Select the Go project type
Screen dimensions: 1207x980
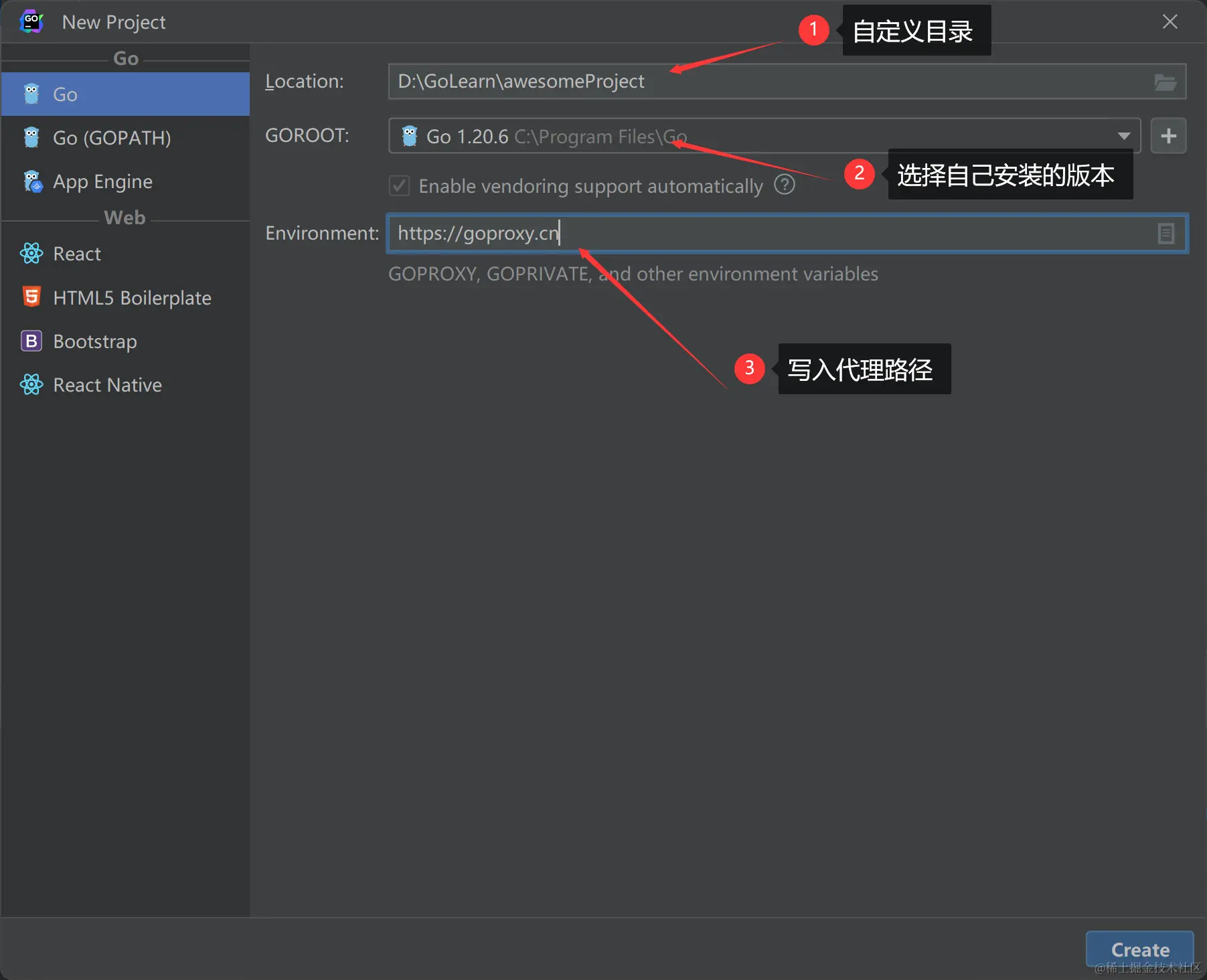tap(125, 94)
